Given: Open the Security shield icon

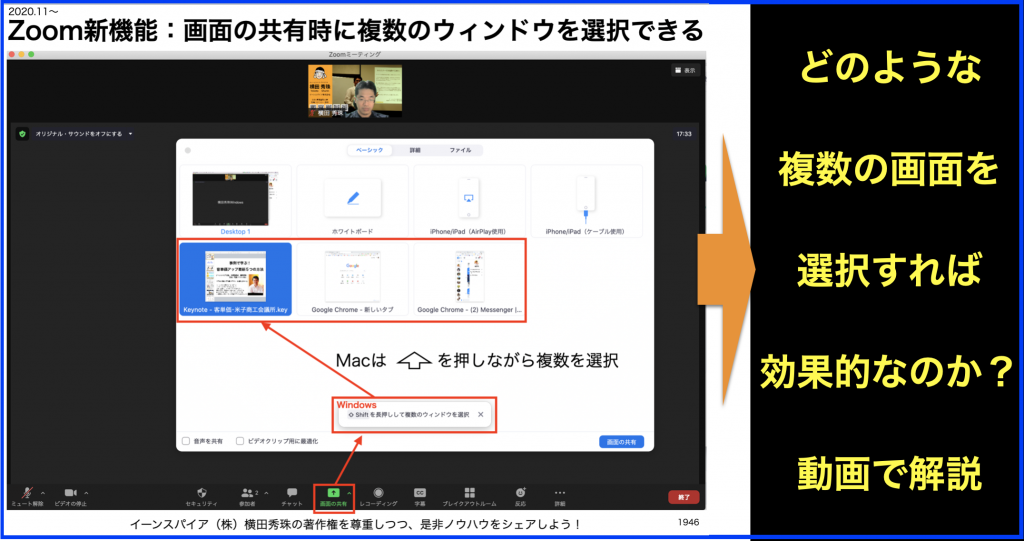Looking at the screenshot, I should pyautogui.click(x=201, y=493).
